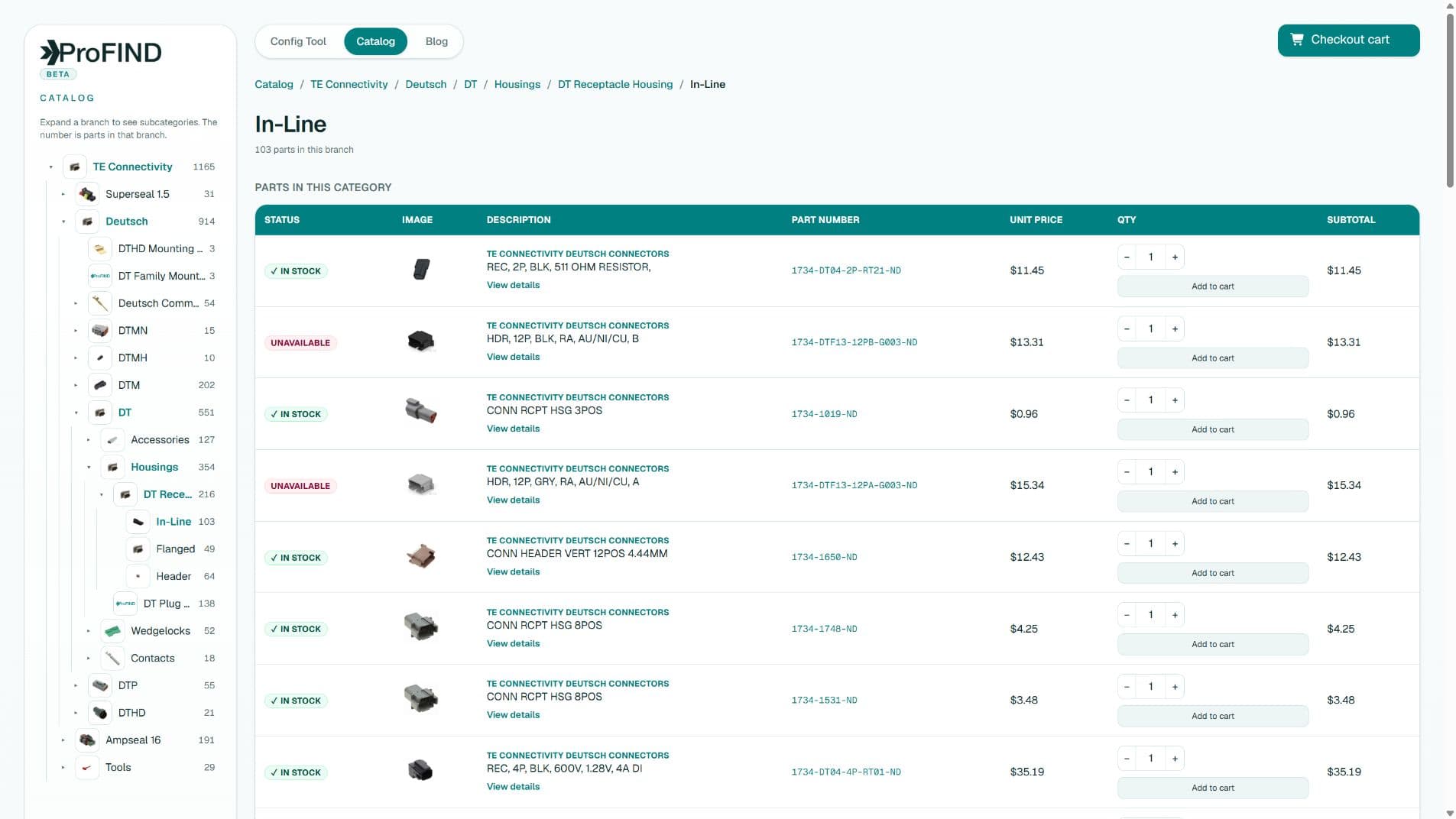
Task: Decrease quantity for 1734-DTF13-12PA-G003-ND
Action: [1127, 472]
